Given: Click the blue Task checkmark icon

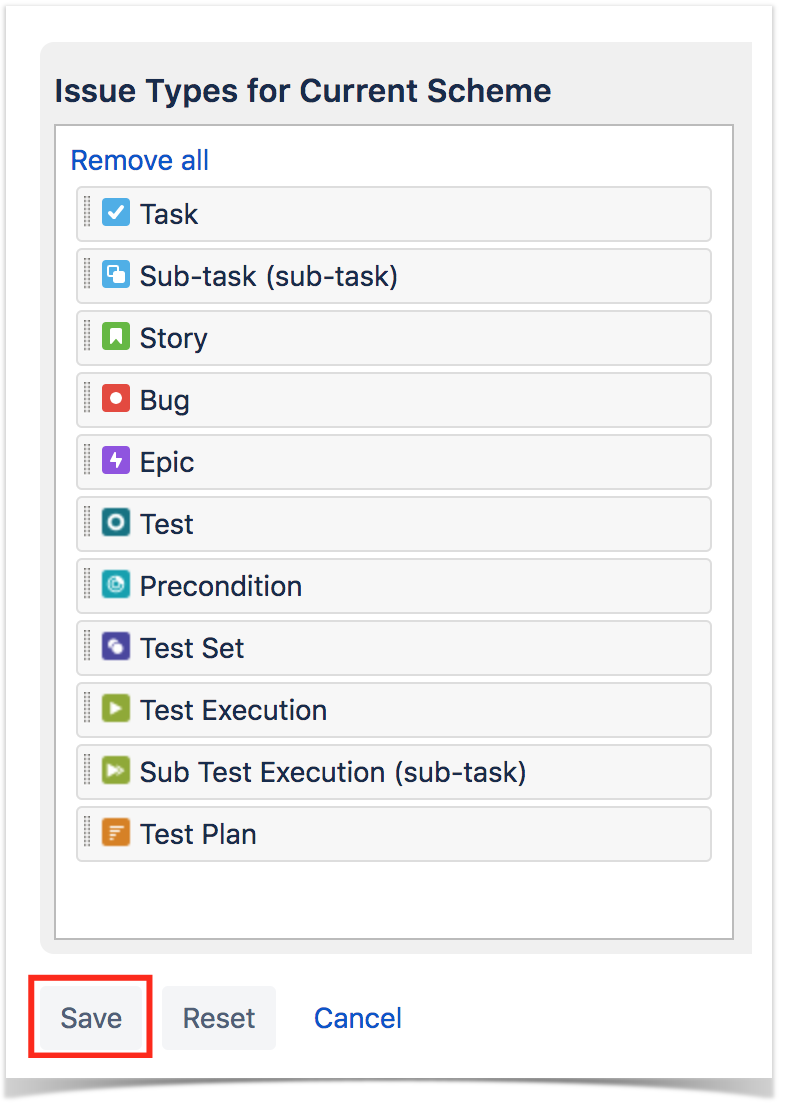Looking at the screenshot, I should point(116,213).
